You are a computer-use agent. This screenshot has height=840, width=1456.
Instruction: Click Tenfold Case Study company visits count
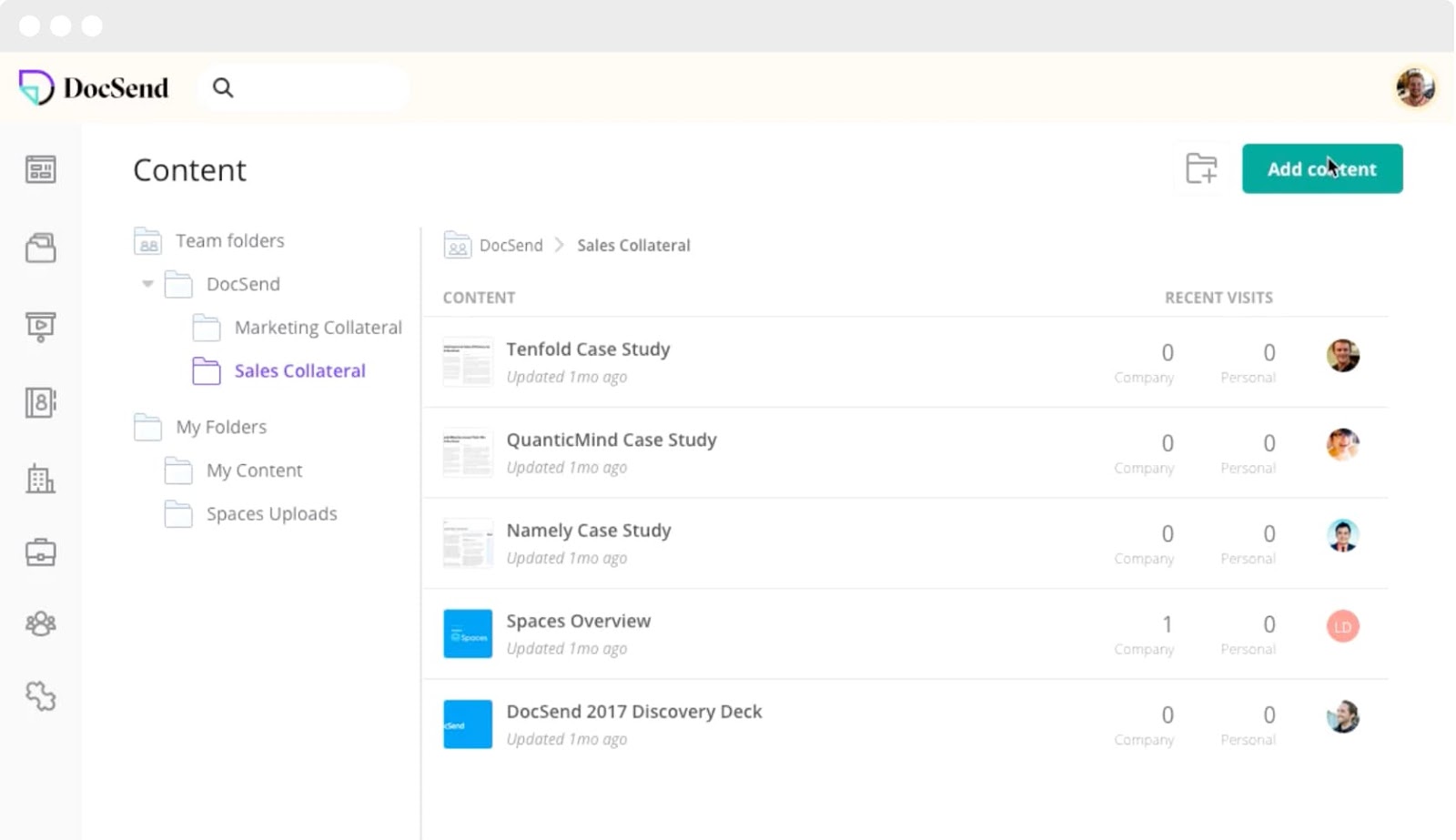(1168, 352)
